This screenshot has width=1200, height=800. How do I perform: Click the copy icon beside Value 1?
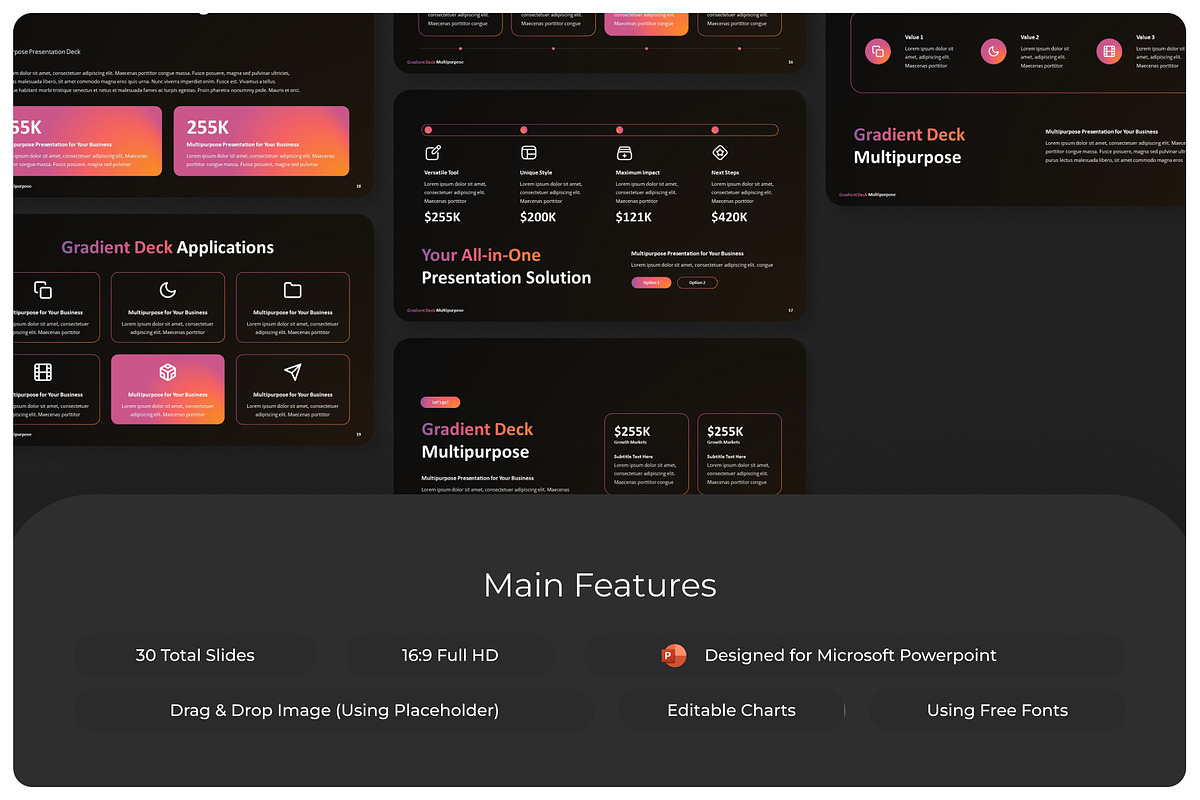(x=878, y=51)
